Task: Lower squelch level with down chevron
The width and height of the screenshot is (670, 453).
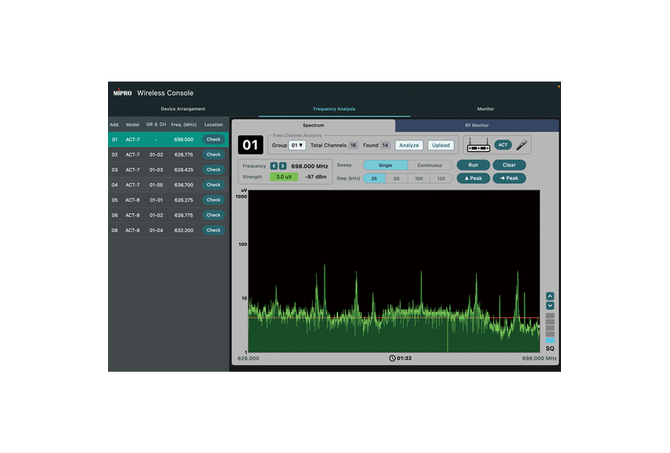Action: coord(549,306)
